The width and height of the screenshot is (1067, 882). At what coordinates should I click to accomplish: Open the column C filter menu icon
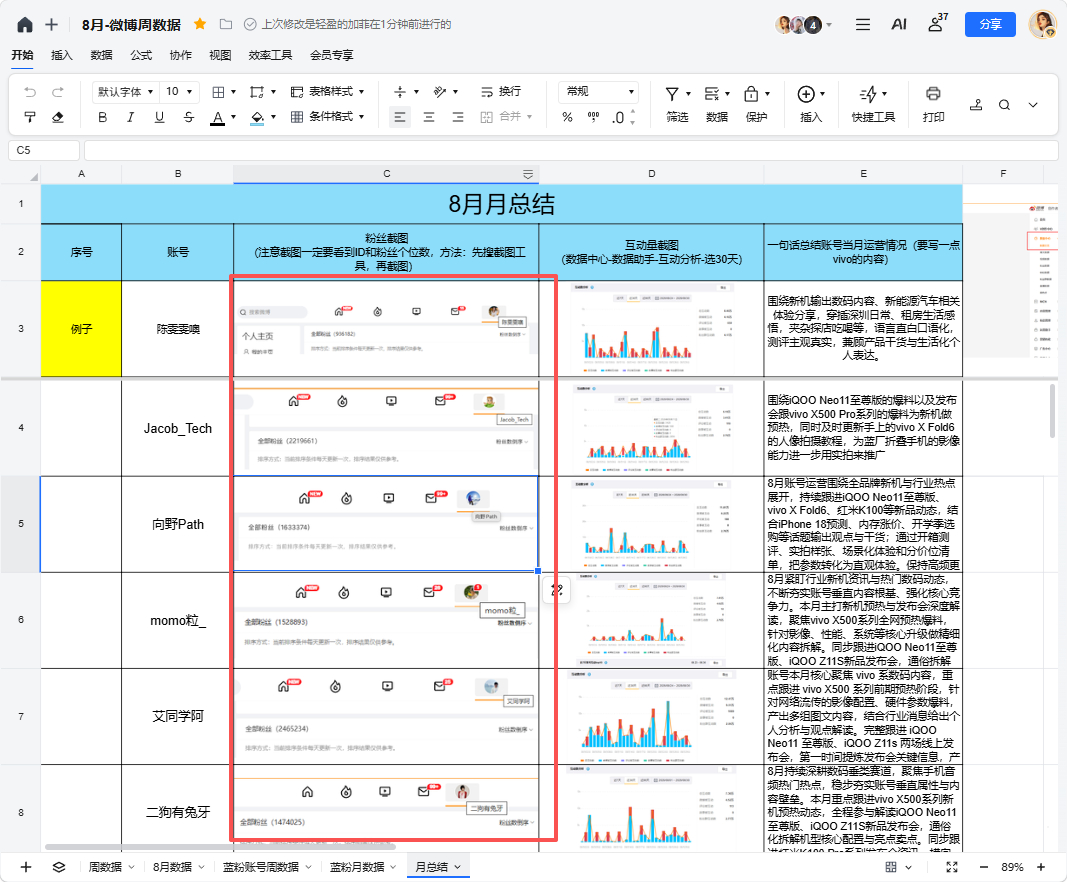coord(527,174)
